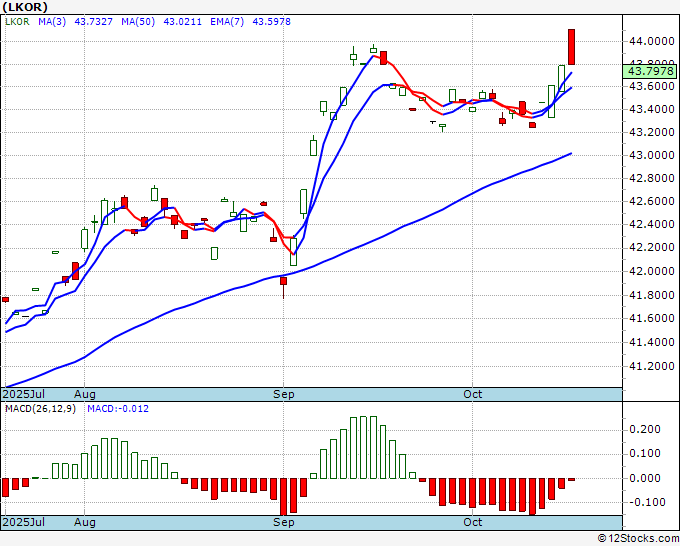Click the Sep marker on MACD timeline
Viewport: 680px width, 546px height.
click(x=284, y=522)
